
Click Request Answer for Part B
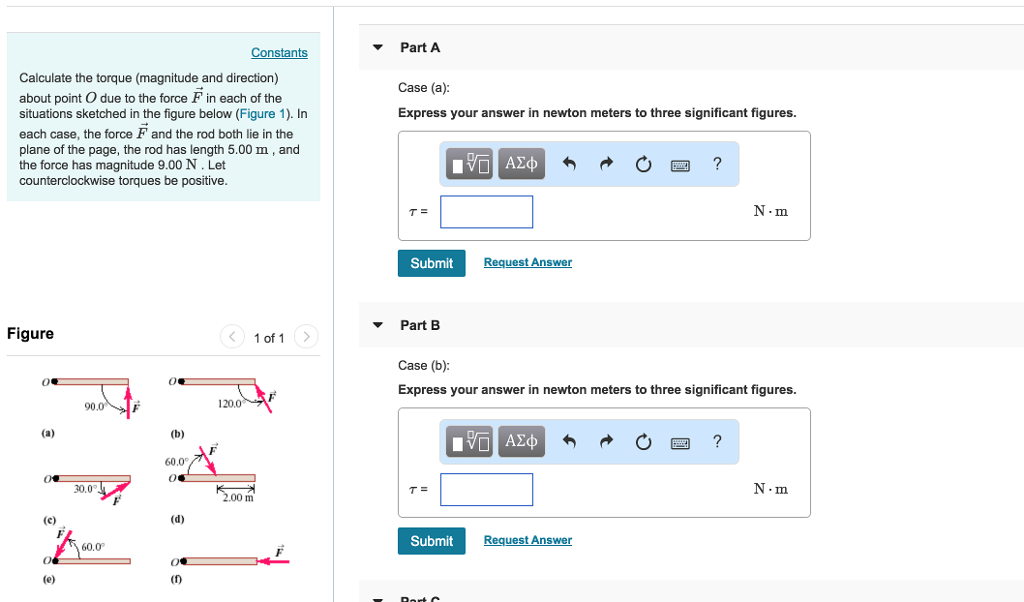(x=527, y=539)
